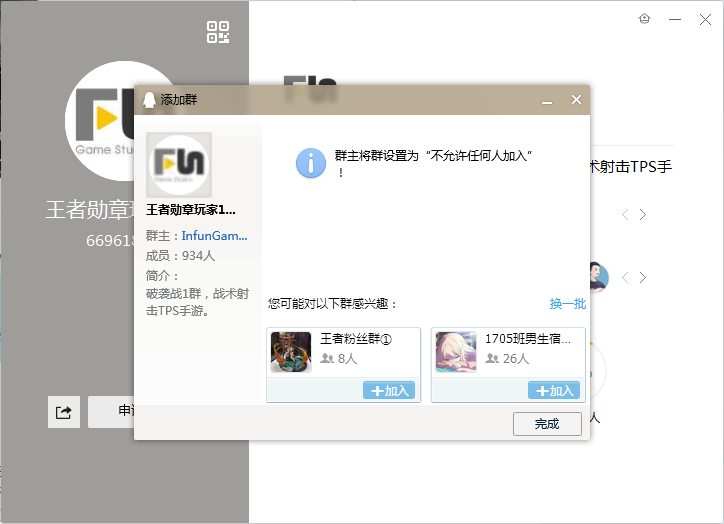This screenshot has height=524, width=724.
Task: Click the 申请 button in the group profile
Action: (x=111, y=412)
